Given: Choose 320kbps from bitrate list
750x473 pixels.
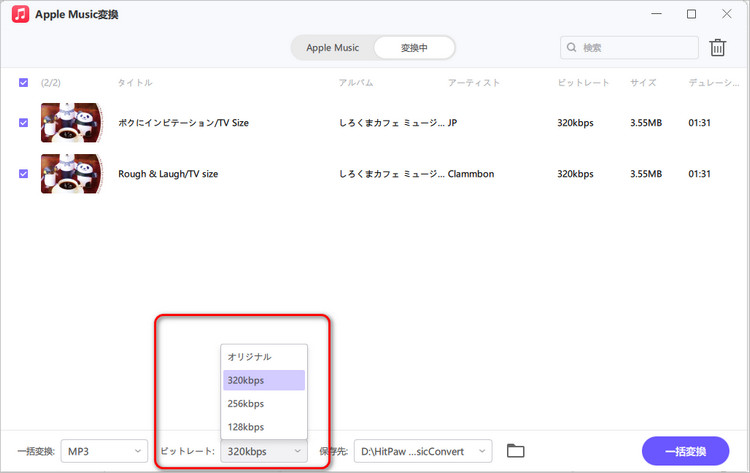Looking at the screenshot, I should (264, 380).
